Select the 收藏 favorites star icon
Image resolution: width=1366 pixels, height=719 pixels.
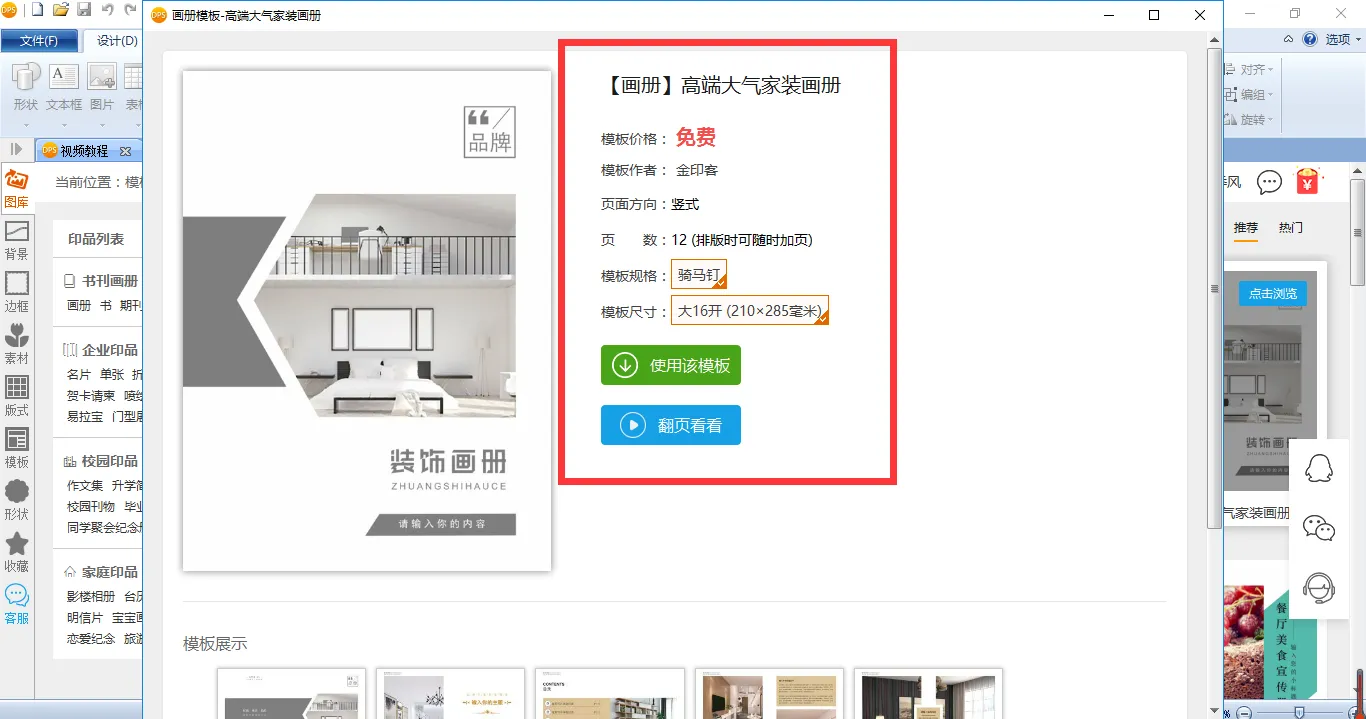16,551
